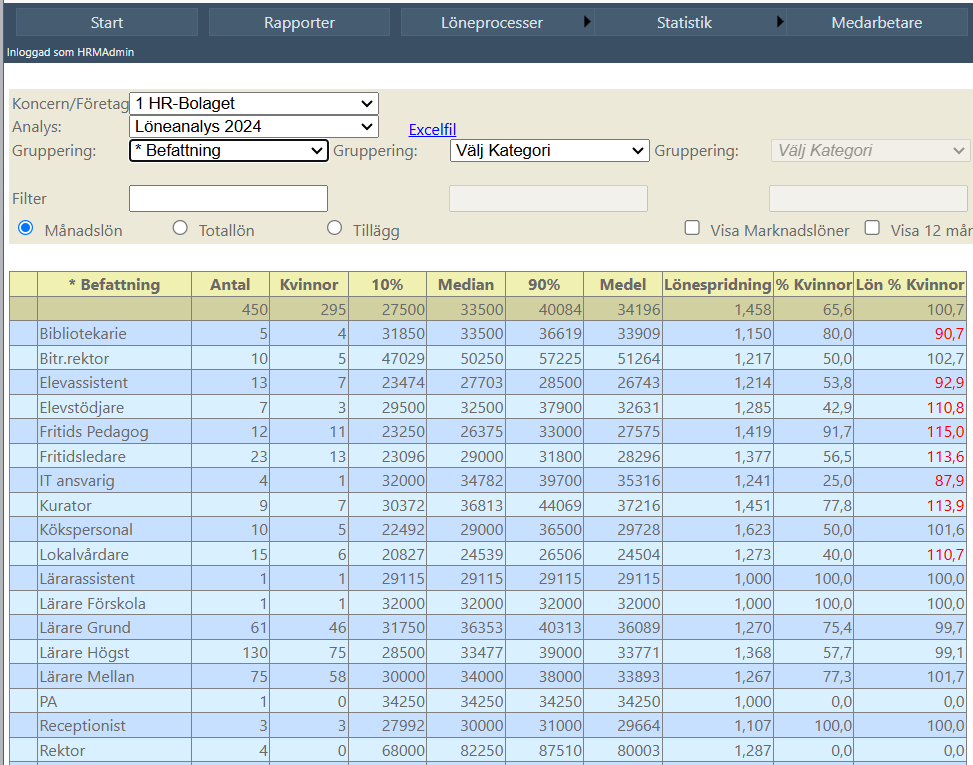Select the Tillägg radio button

click(334, 228)
